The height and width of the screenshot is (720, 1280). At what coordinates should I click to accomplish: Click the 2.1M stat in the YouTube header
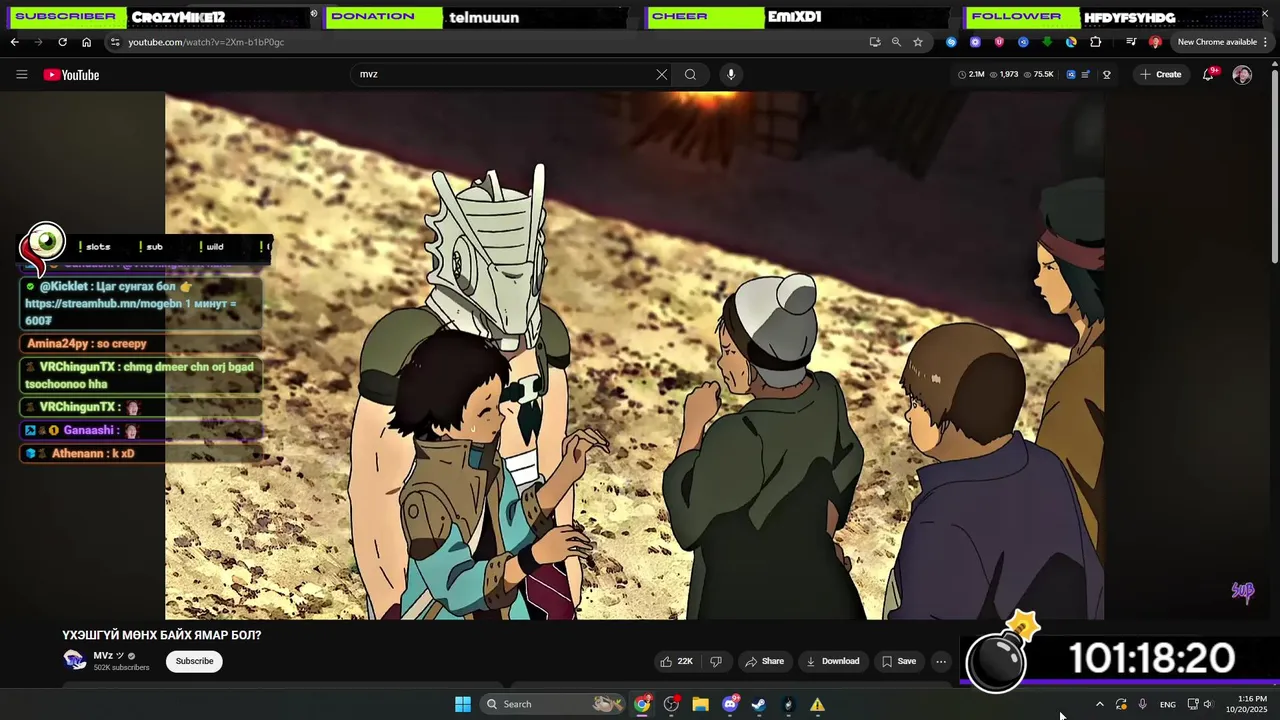pos(971,74)
